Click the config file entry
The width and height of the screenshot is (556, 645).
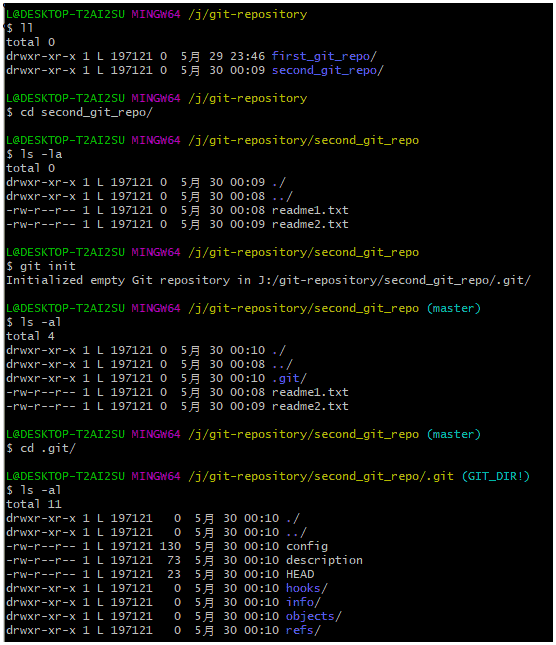pyautogui.click(x=307, y=546)
